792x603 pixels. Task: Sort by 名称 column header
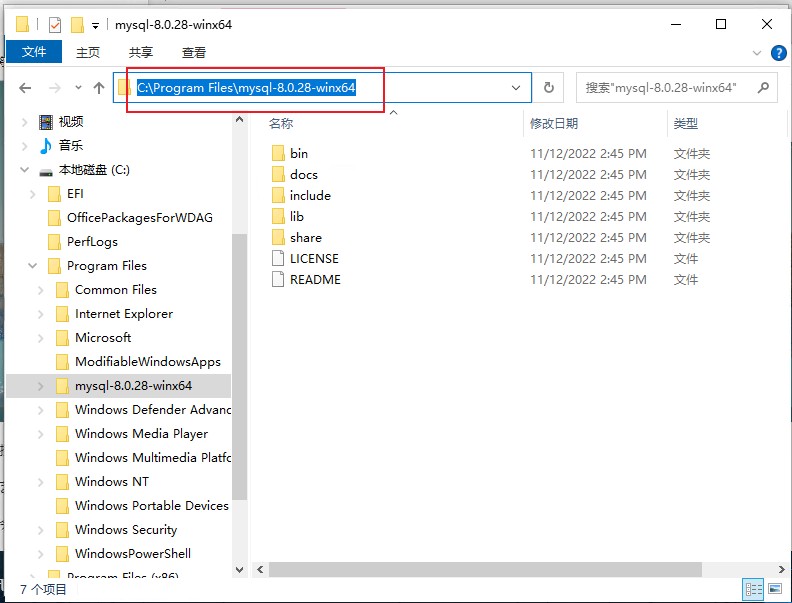point(281,123)
